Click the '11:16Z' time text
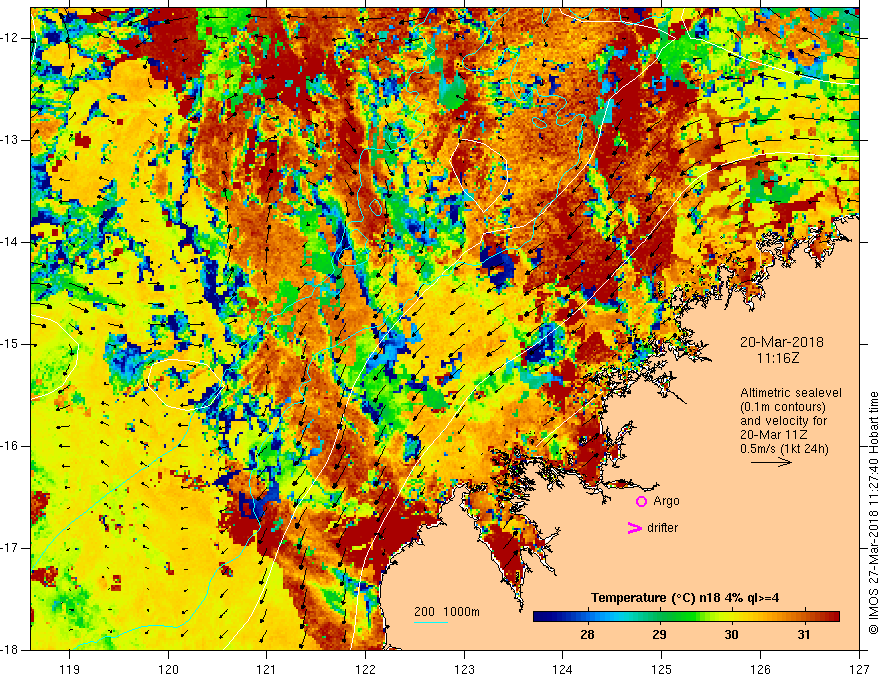 (x=777, y=358)
